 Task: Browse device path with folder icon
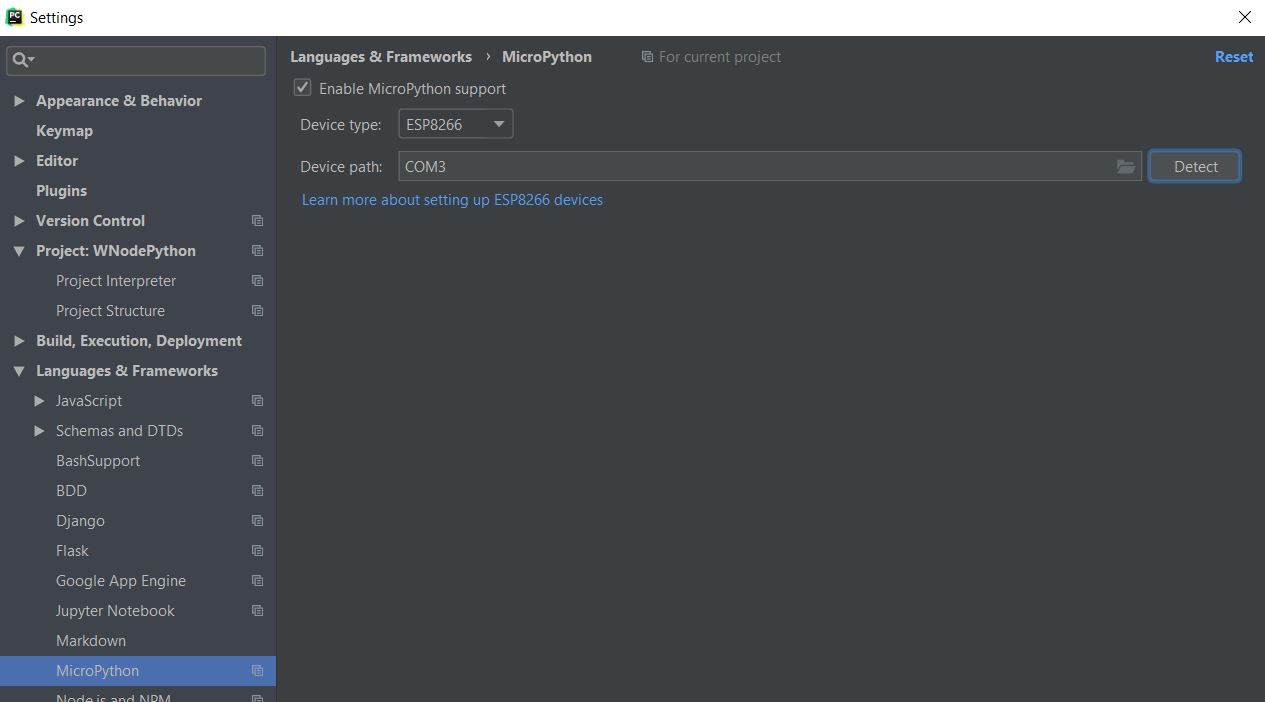tap(1126, 167)
